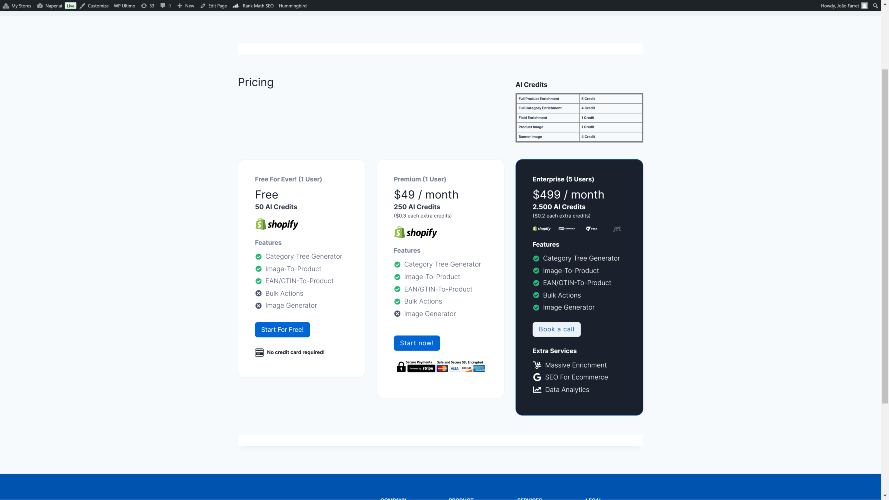This screenshot has height=500, width=889.
Task: Click cross icon beside Premium Image Generator
Action: tap(397, 313)
